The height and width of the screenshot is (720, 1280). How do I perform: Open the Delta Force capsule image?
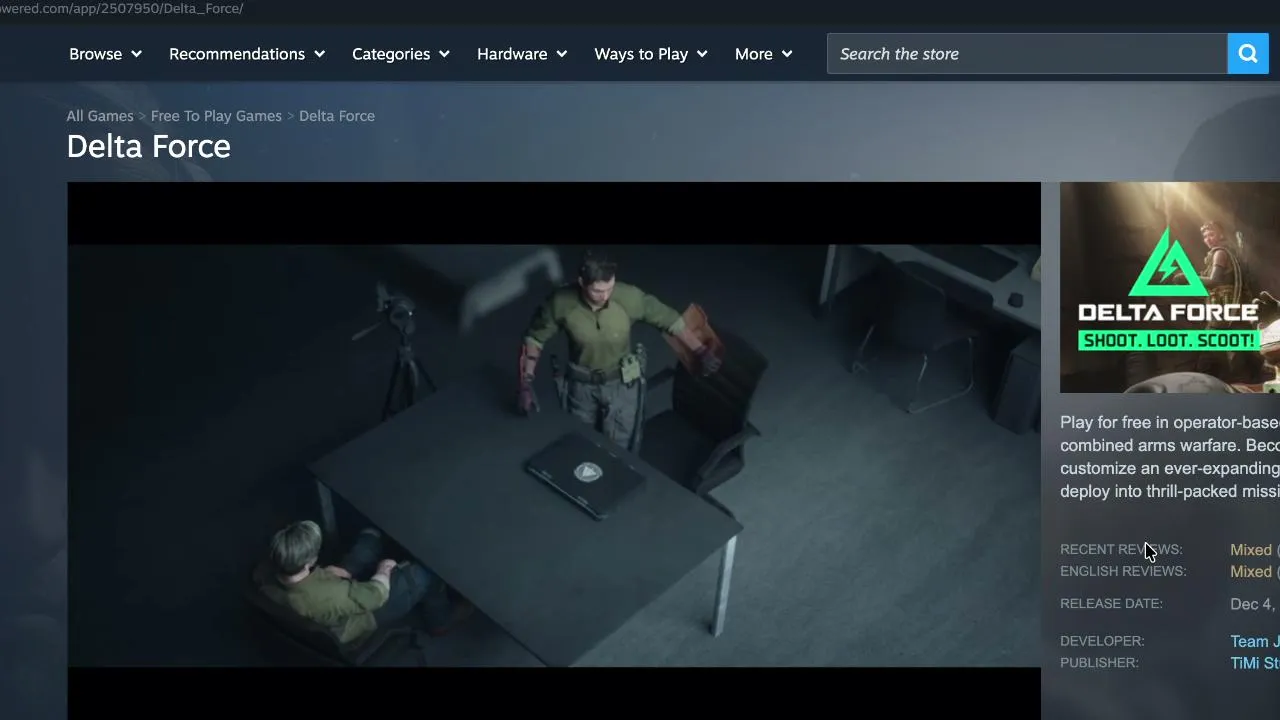[1170, 288]
